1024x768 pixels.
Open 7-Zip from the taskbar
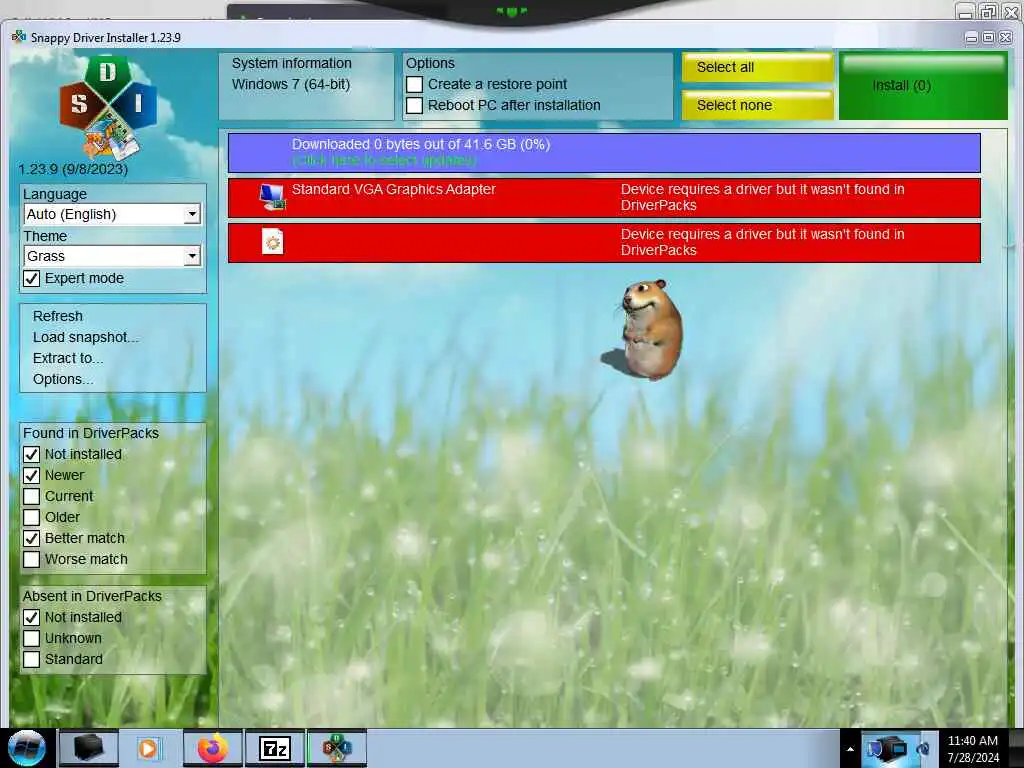[274, 748]
